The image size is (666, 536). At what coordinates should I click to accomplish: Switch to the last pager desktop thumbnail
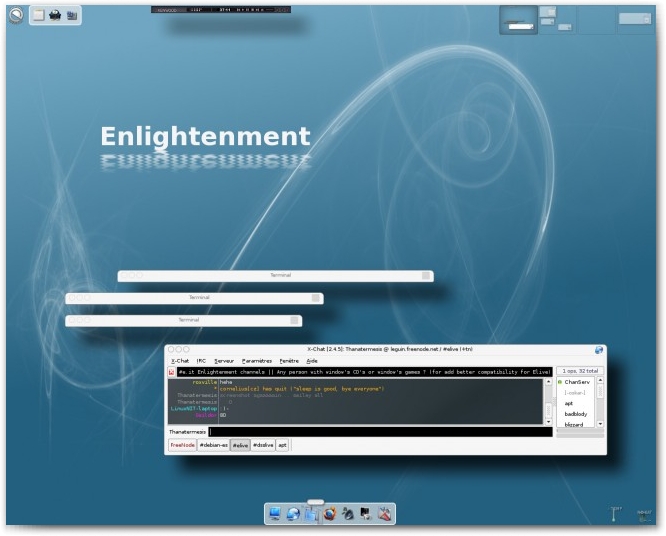pos(635,20)
